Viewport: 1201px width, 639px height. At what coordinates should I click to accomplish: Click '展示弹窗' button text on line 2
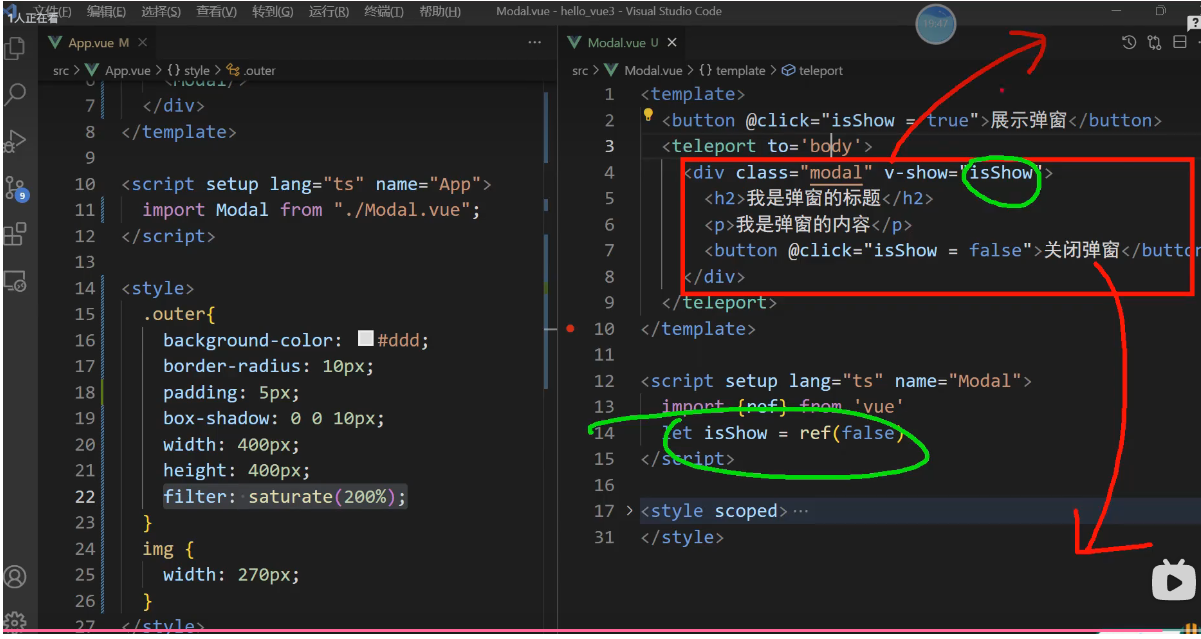(1028, 120)
